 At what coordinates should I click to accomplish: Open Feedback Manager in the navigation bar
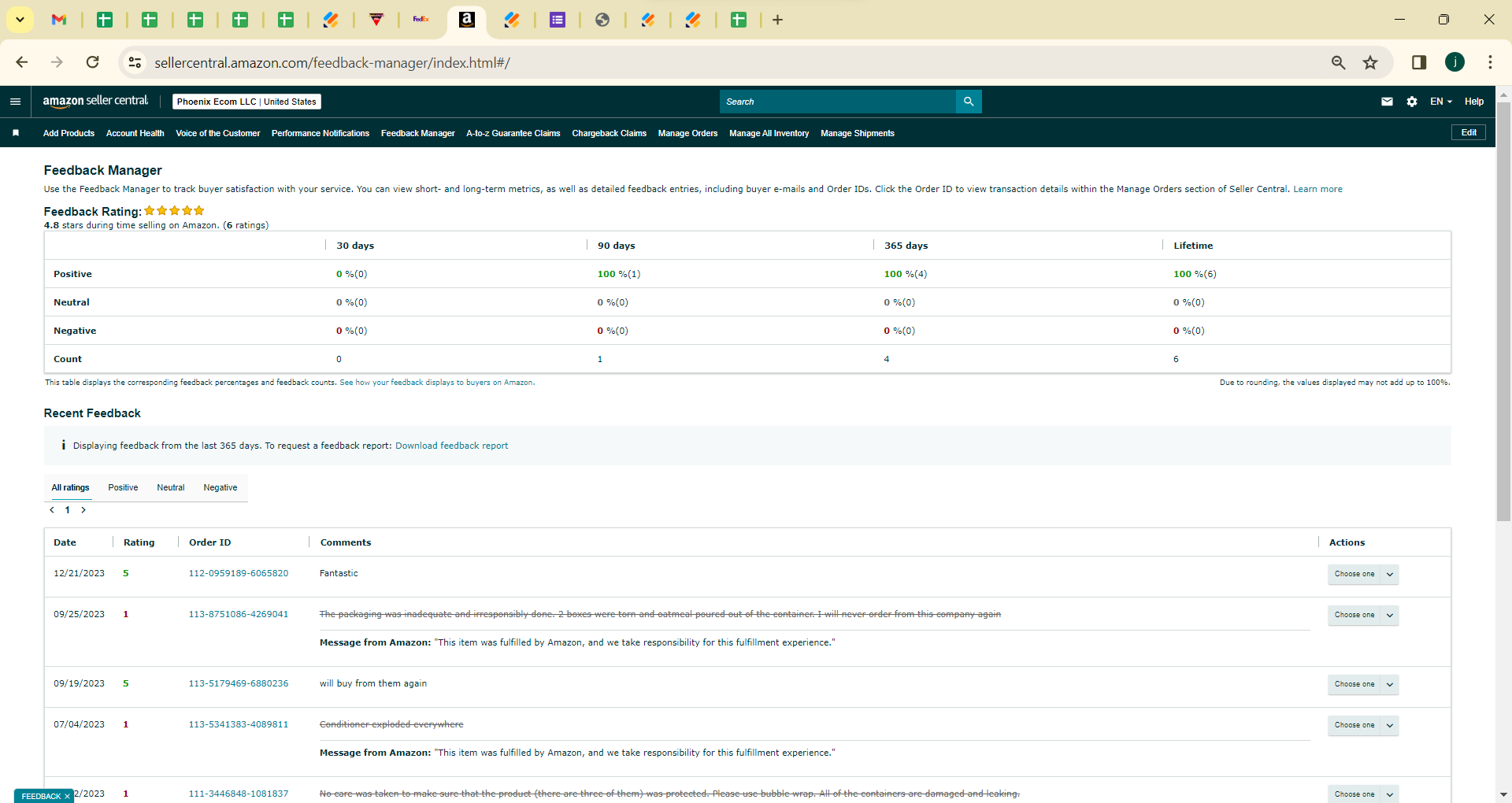(x=418, y=133)
